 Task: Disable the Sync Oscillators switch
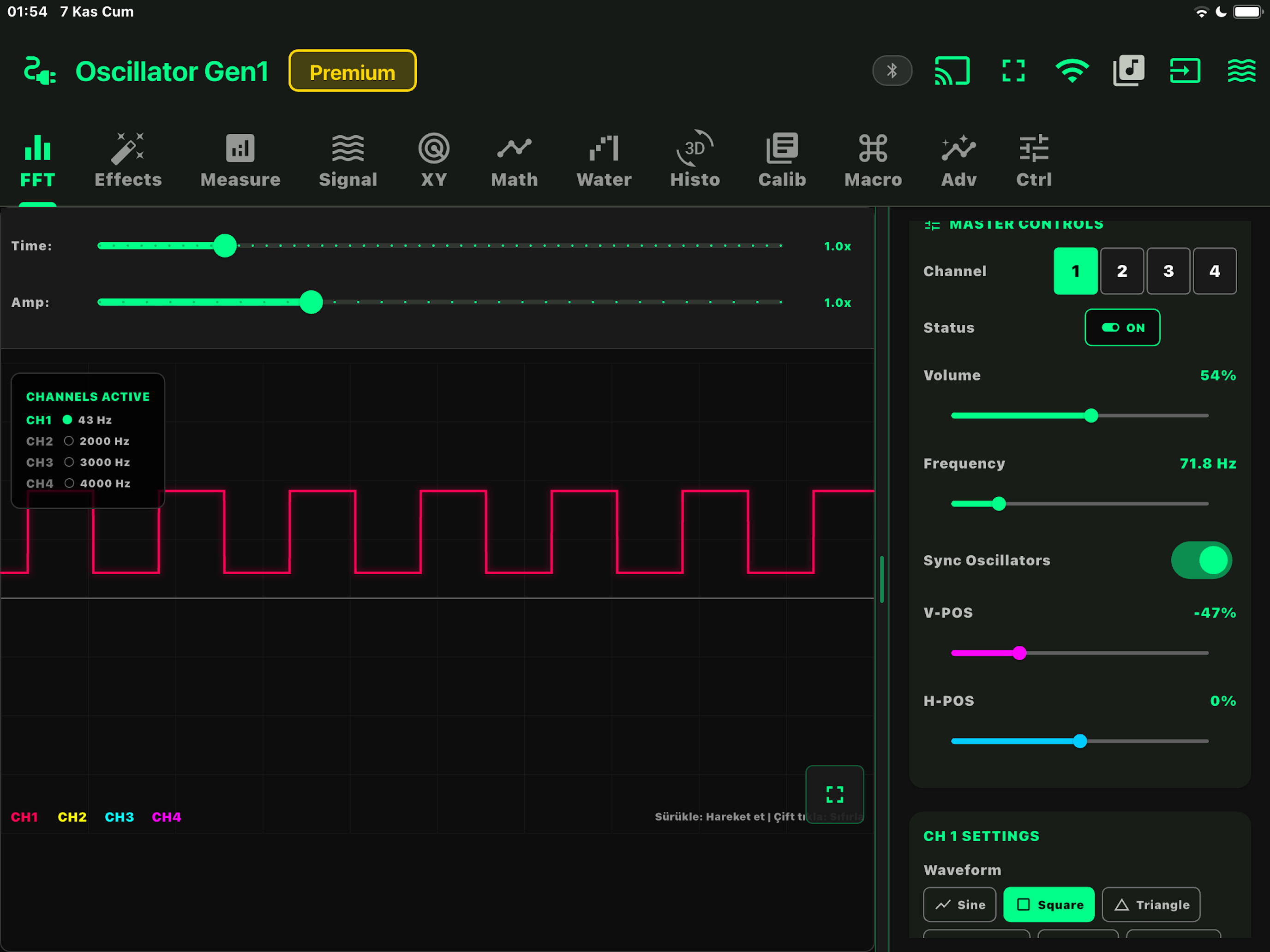tap(1201, 560)
